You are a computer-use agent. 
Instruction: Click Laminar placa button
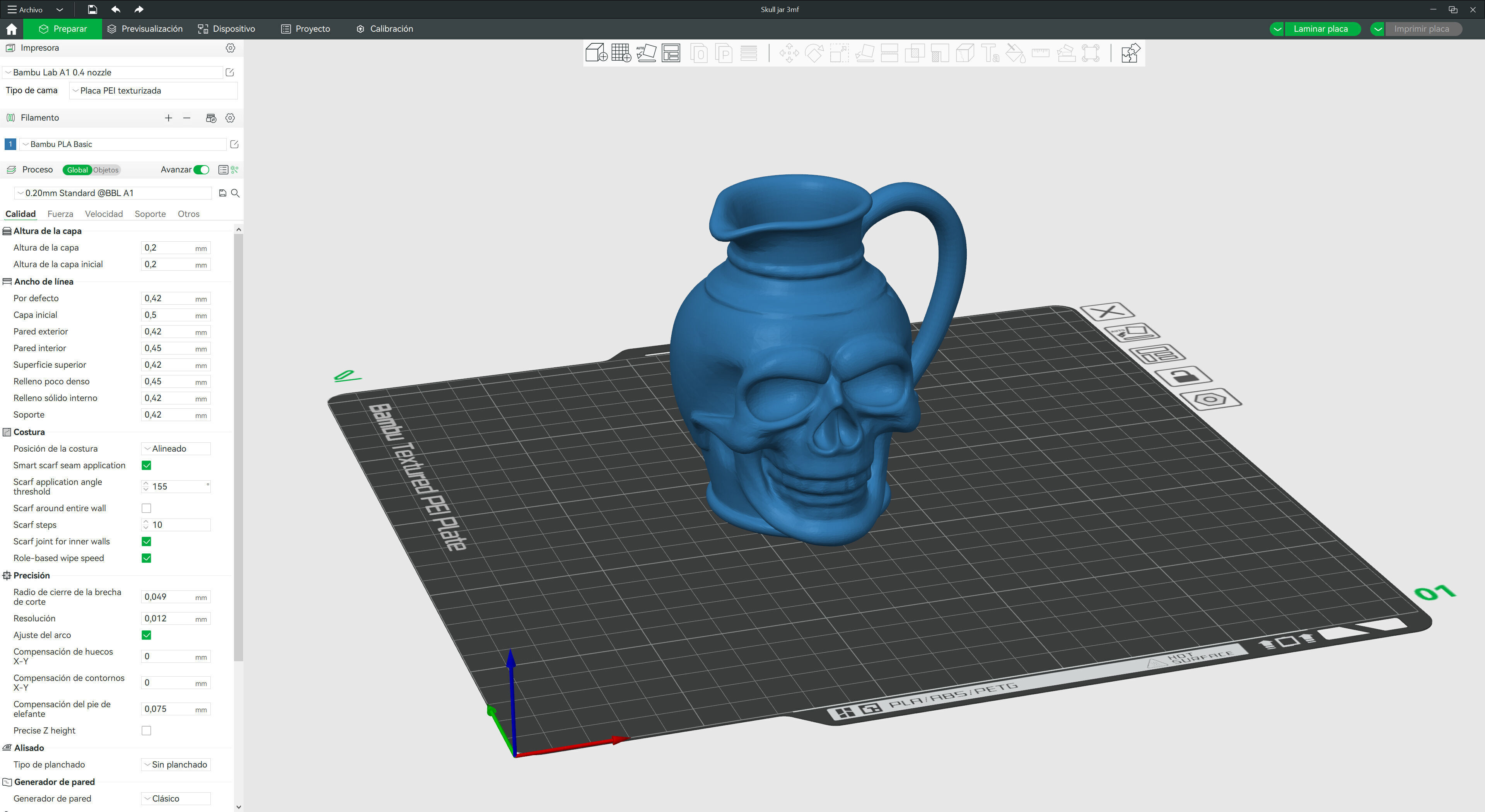(1321, 29)
